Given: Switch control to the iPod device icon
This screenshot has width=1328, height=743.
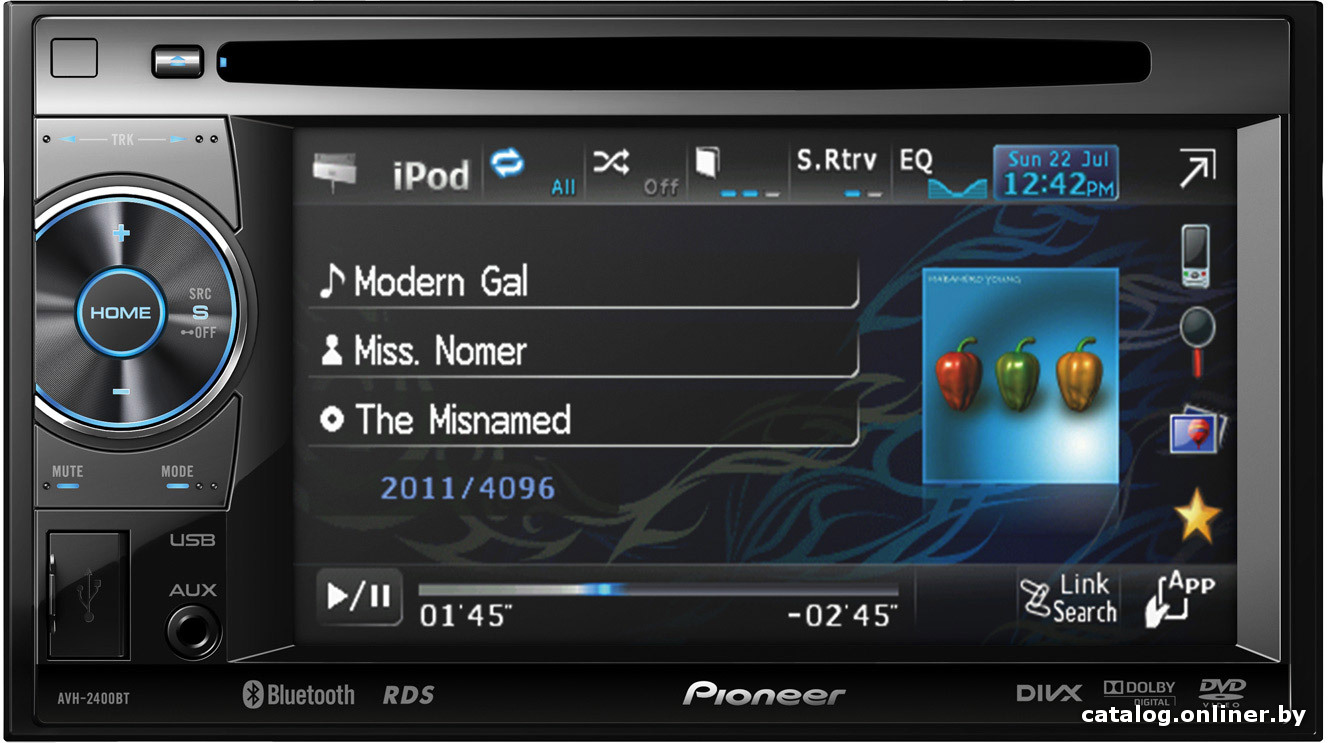Looking at the screenshot, I should pyautogui.click(x=1195, y=256).
